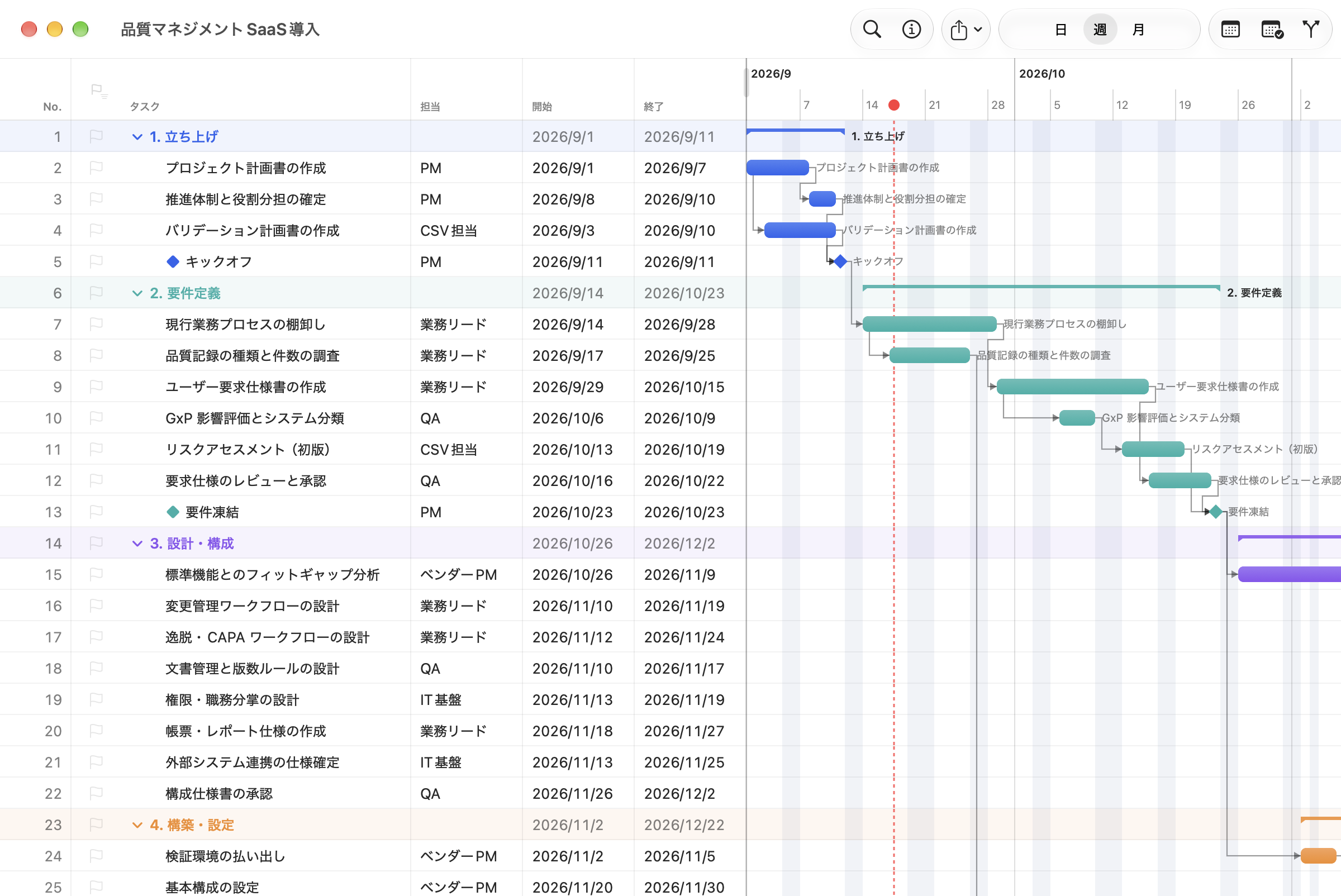The height and width of the screenshot is (896, 1341).
Task: Click the red today marker dot
Action: tap(894, 104)
